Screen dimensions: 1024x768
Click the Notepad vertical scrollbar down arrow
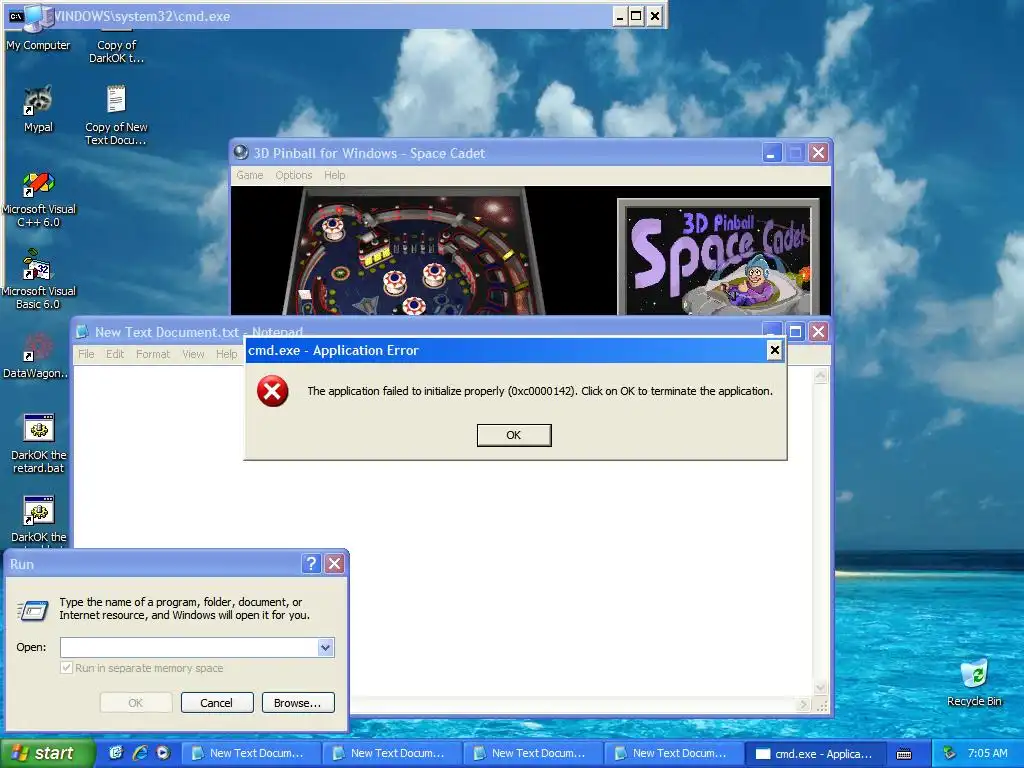coord(821,688)
